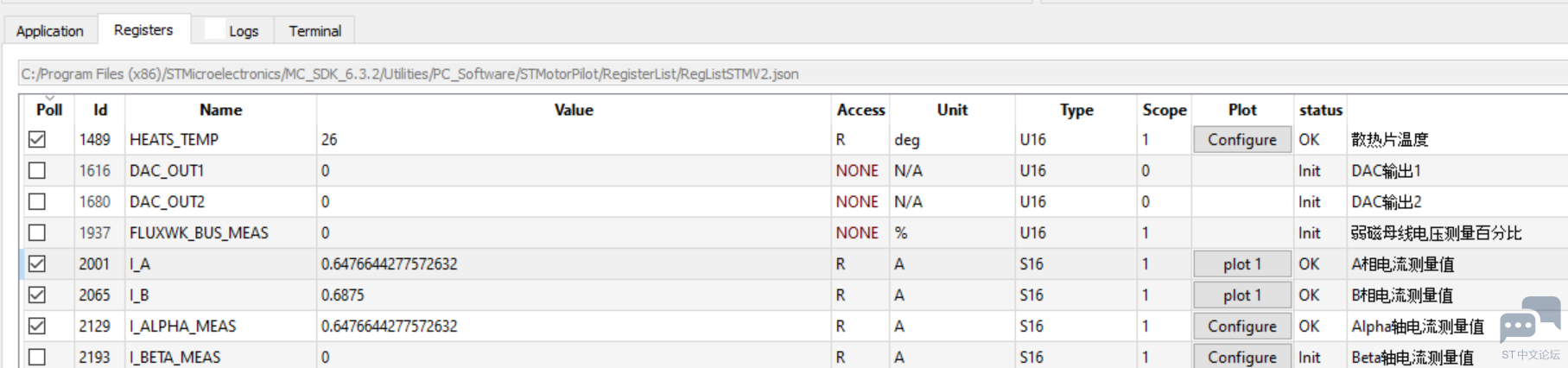Click plot 1 button for I_A
This screenshot has width=1568, height=368.
coord(1242,263)
